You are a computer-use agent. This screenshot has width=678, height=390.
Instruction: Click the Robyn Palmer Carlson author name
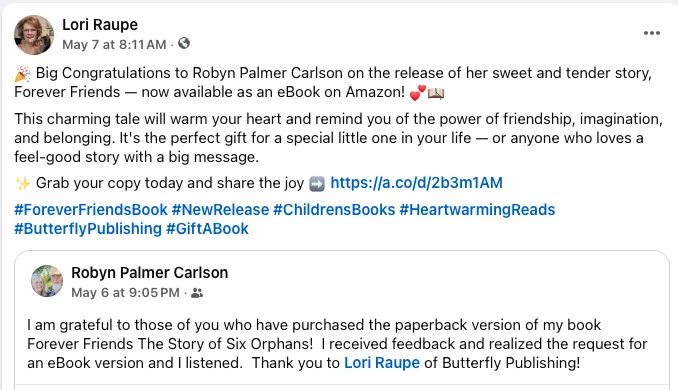click(150, 273)
